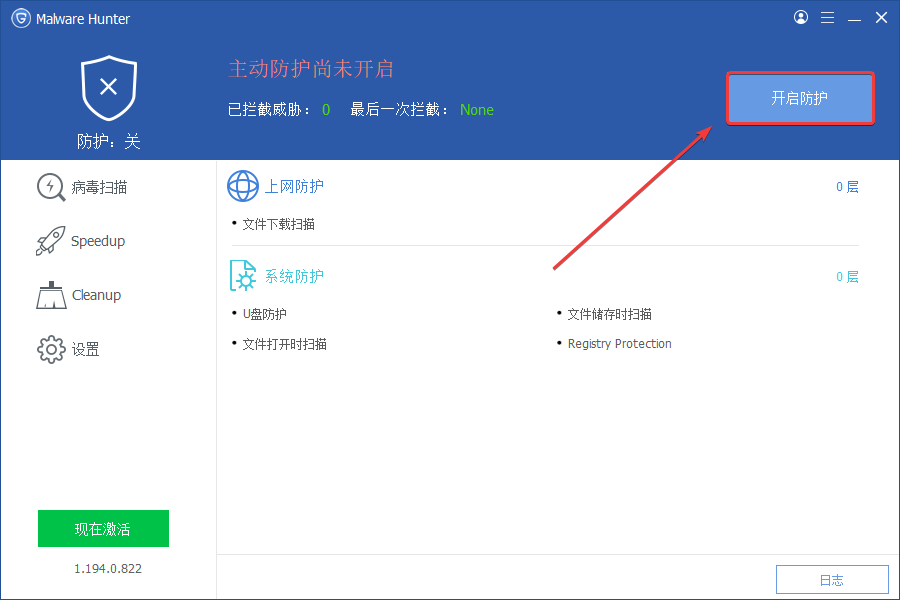Click the 主动防护尚未开启 headline

click(x=311, y=69)
